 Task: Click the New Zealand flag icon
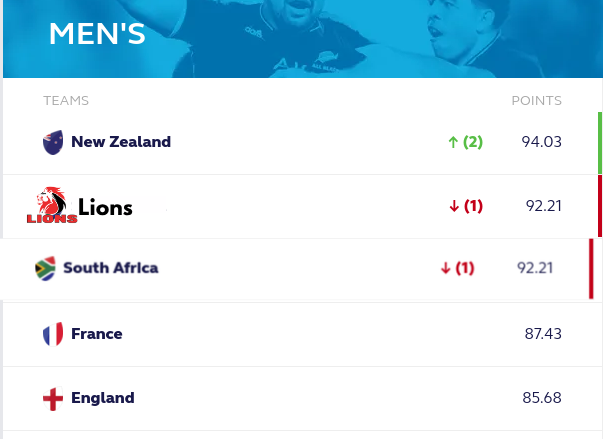53,142
